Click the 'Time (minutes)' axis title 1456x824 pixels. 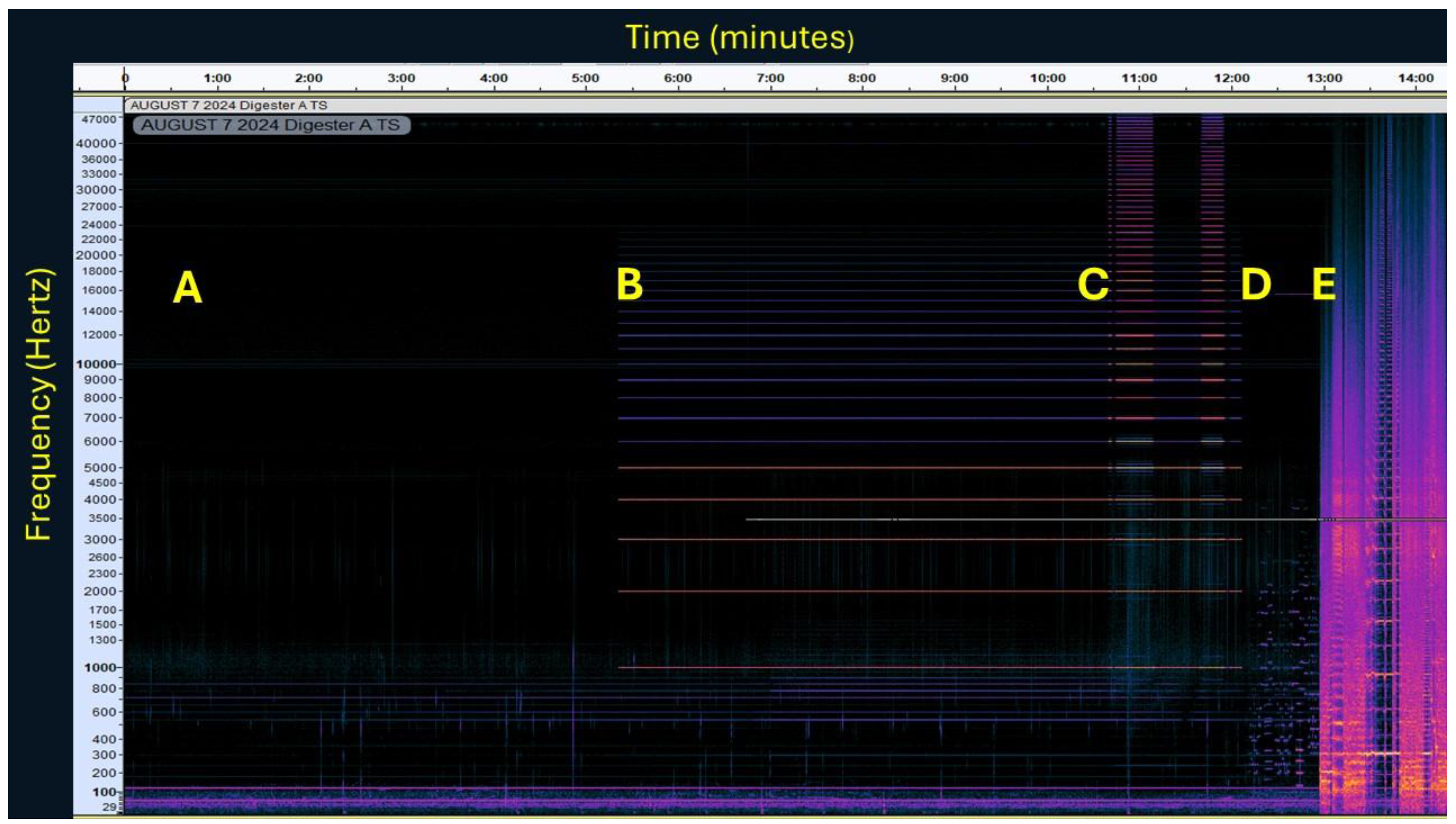[739, 38]
